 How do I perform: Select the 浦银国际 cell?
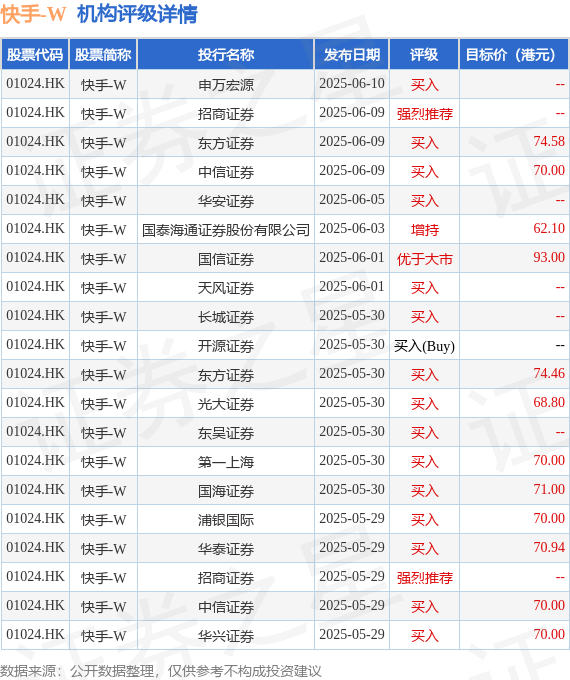[226, 520]
